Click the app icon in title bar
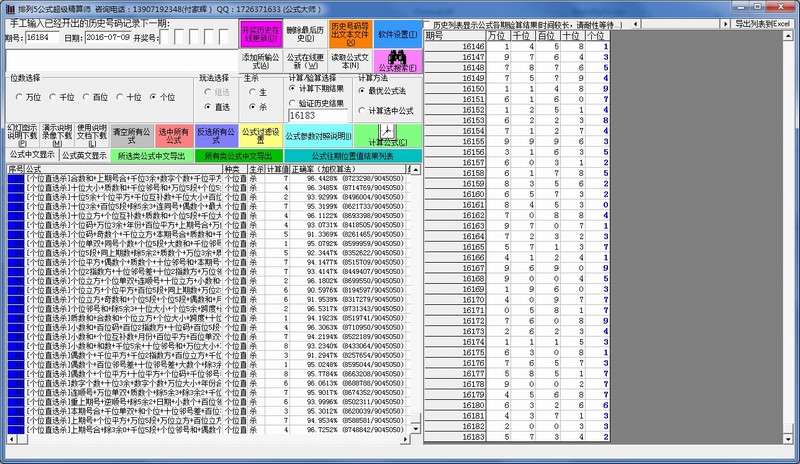The height and width of the screenshot is (464, 800). 7,7
